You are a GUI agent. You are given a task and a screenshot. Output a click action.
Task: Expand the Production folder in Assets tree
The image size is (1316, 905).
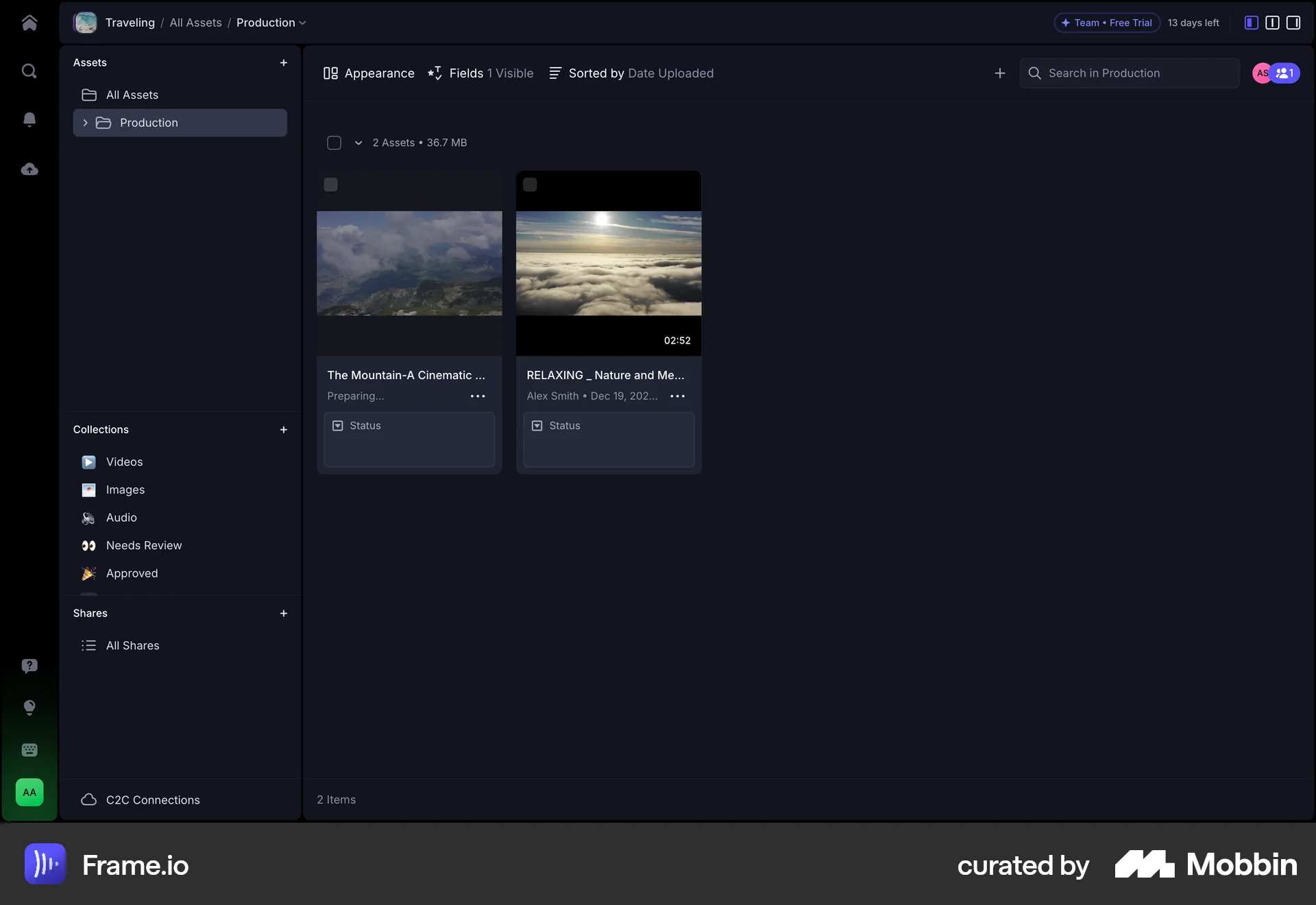(86, 123)
